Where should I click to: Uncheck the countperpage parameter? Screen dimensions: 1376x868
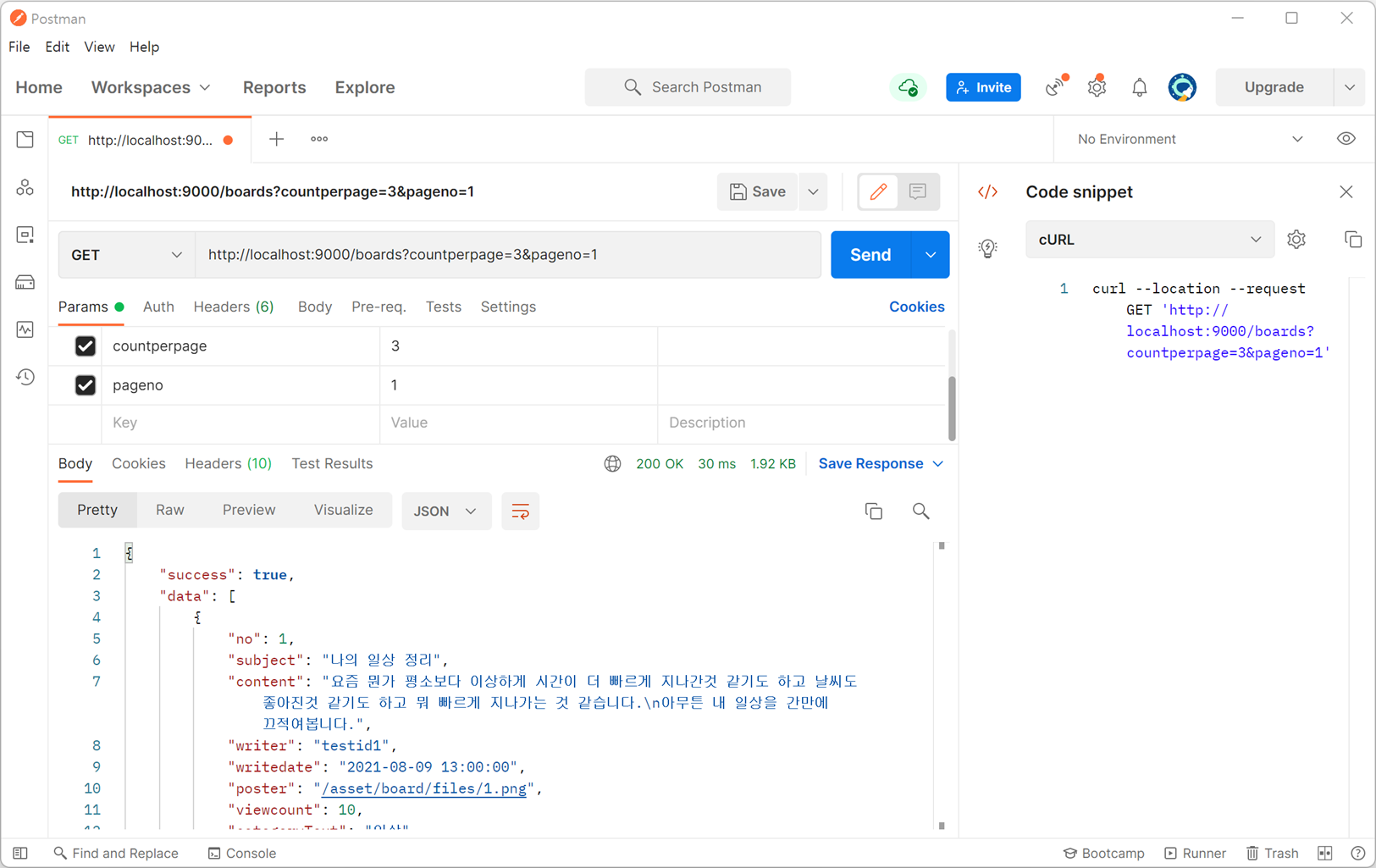86,346
